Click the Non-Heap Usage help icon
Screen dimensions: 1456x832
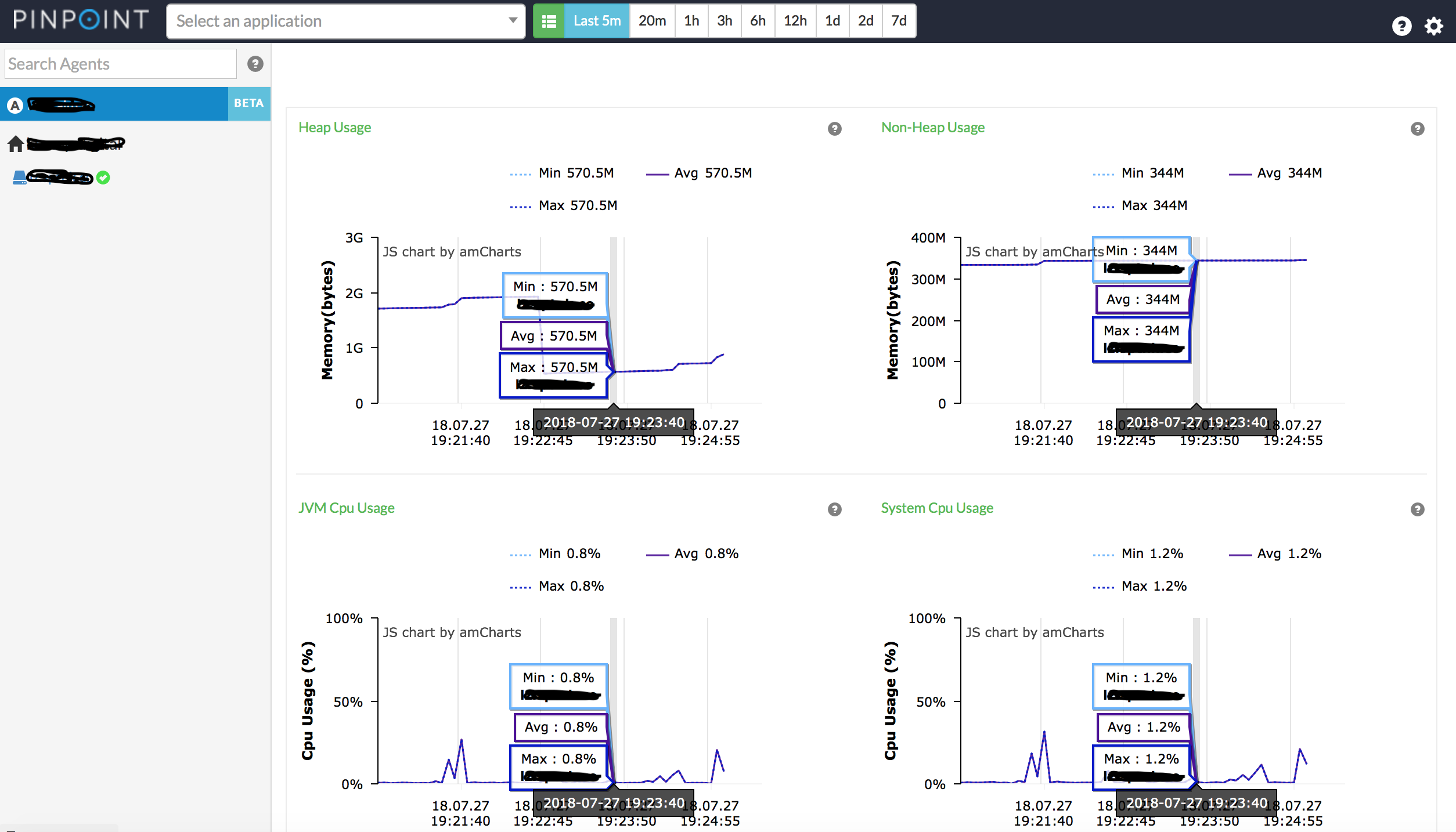pos(1417,129)
